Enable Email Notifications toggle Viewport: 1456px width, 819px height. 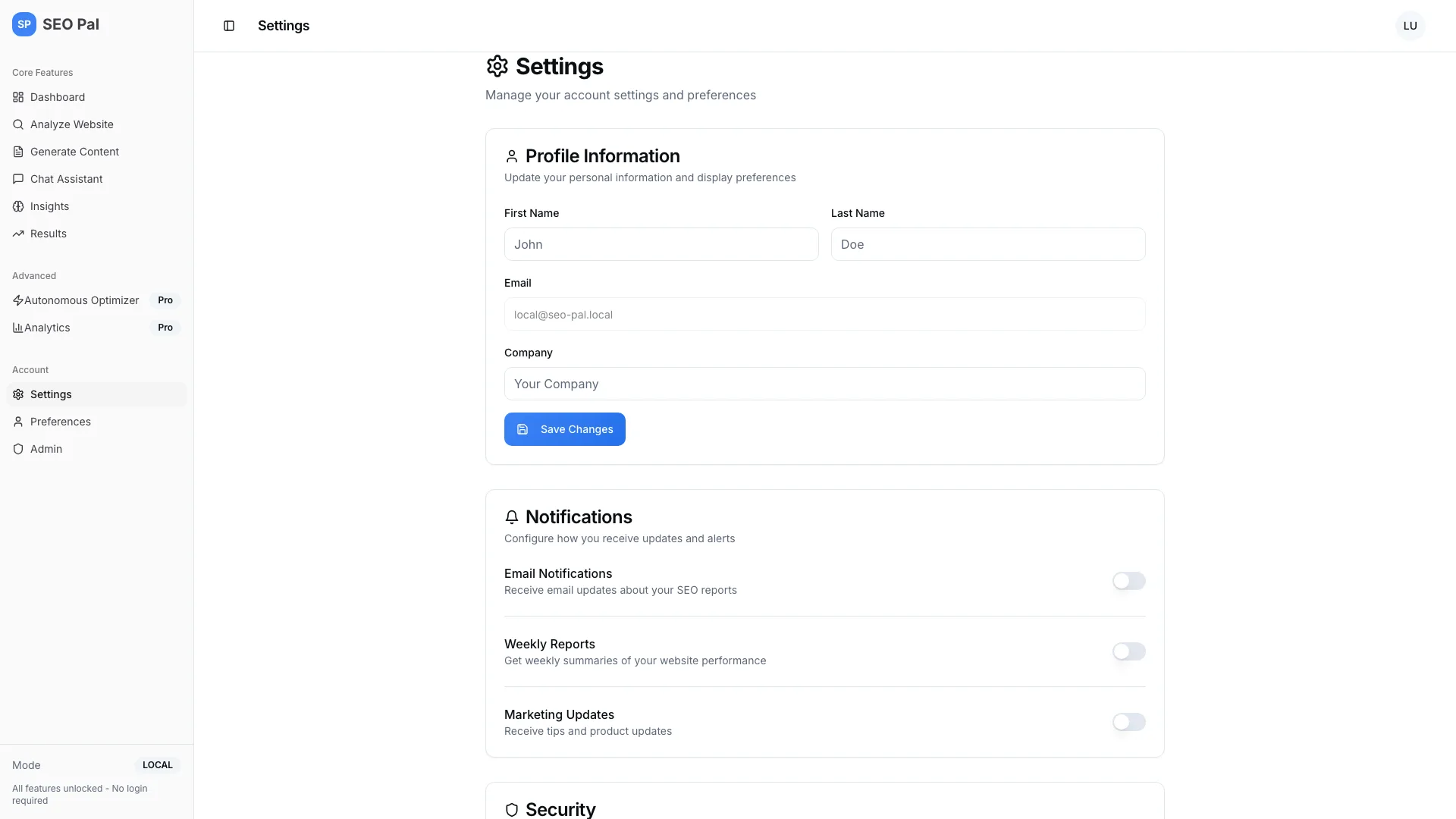[1128, 581]
